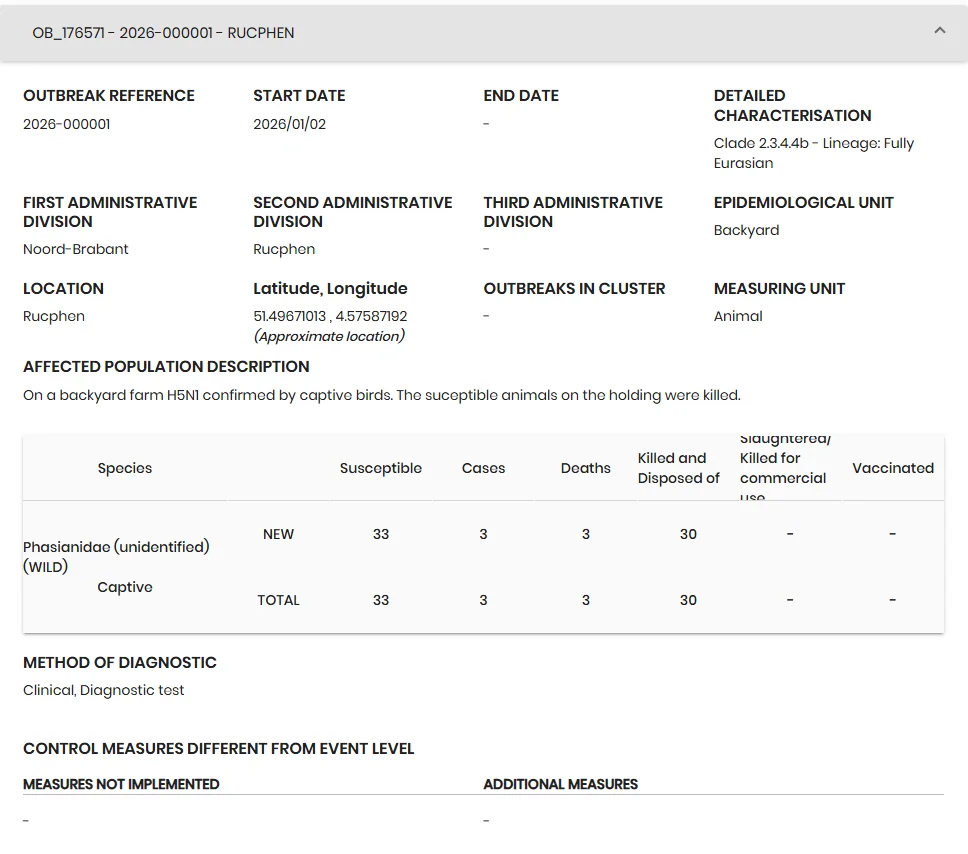This screenshot has height=854, width=968.
Task: Click the Additional Measures heading
Action: (x=561, y=784)
